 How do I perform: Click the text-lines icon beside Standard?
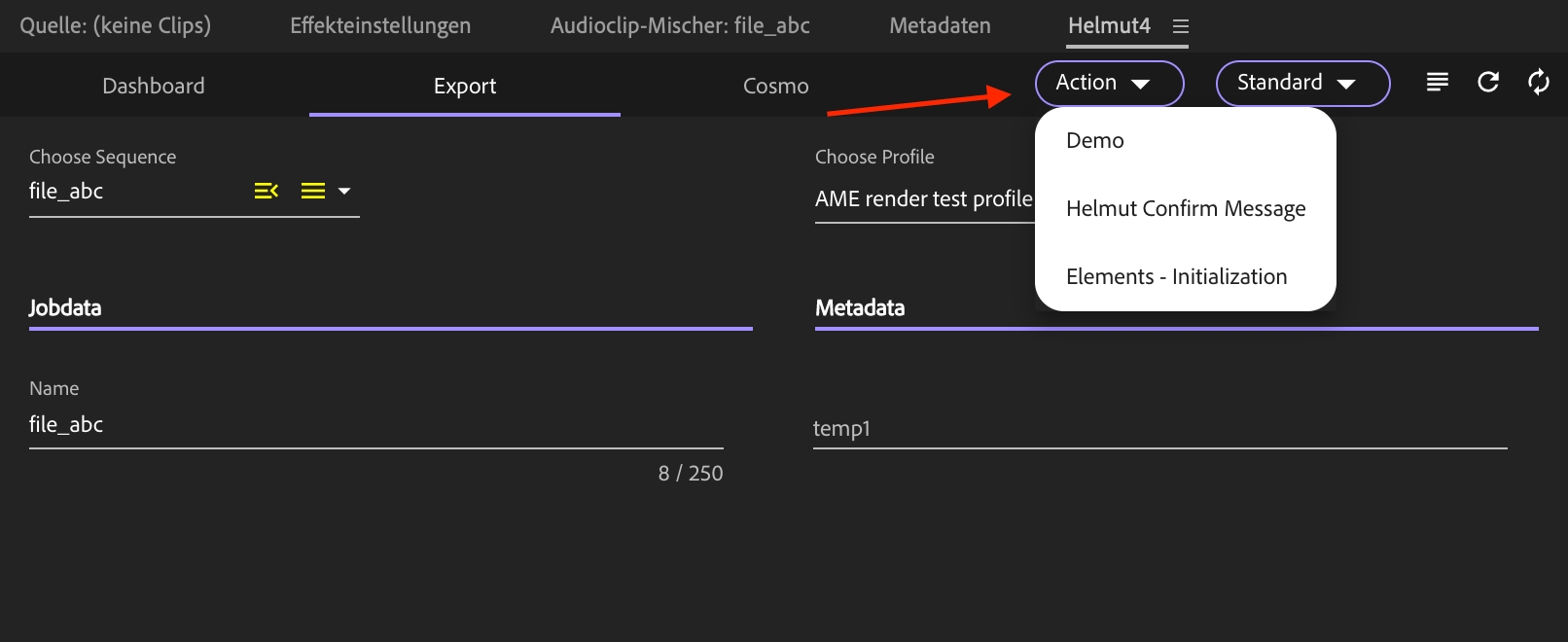1437,83
